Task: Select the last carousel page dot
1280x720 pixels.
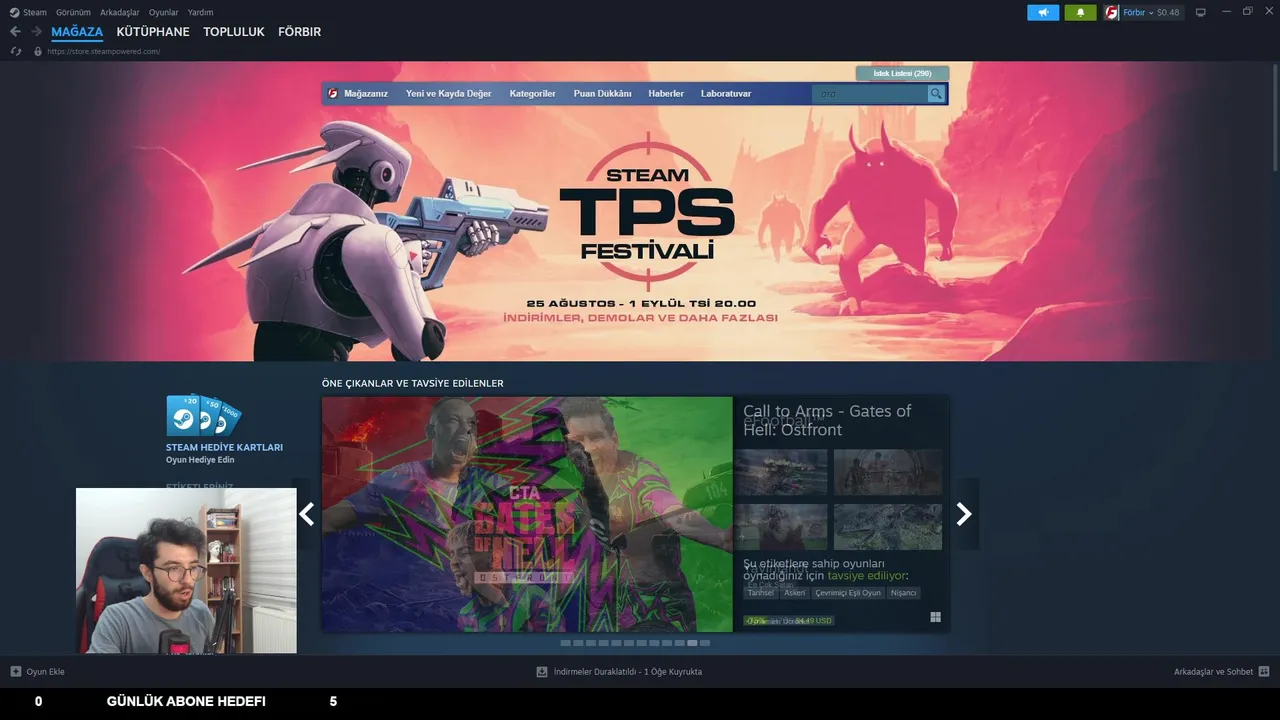Action: tap(705, 643)
